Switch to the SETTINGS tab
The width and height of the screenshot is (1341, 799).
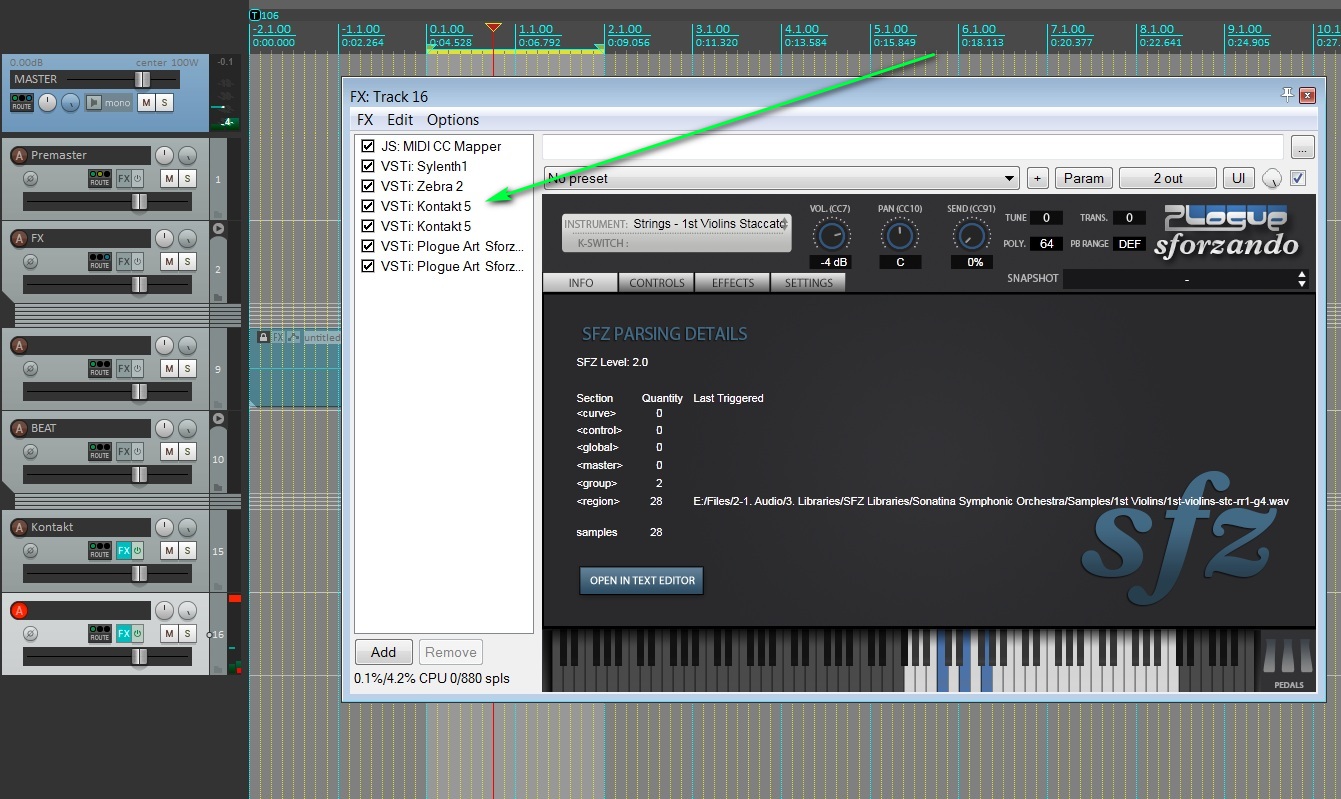[x=809, y=283]
